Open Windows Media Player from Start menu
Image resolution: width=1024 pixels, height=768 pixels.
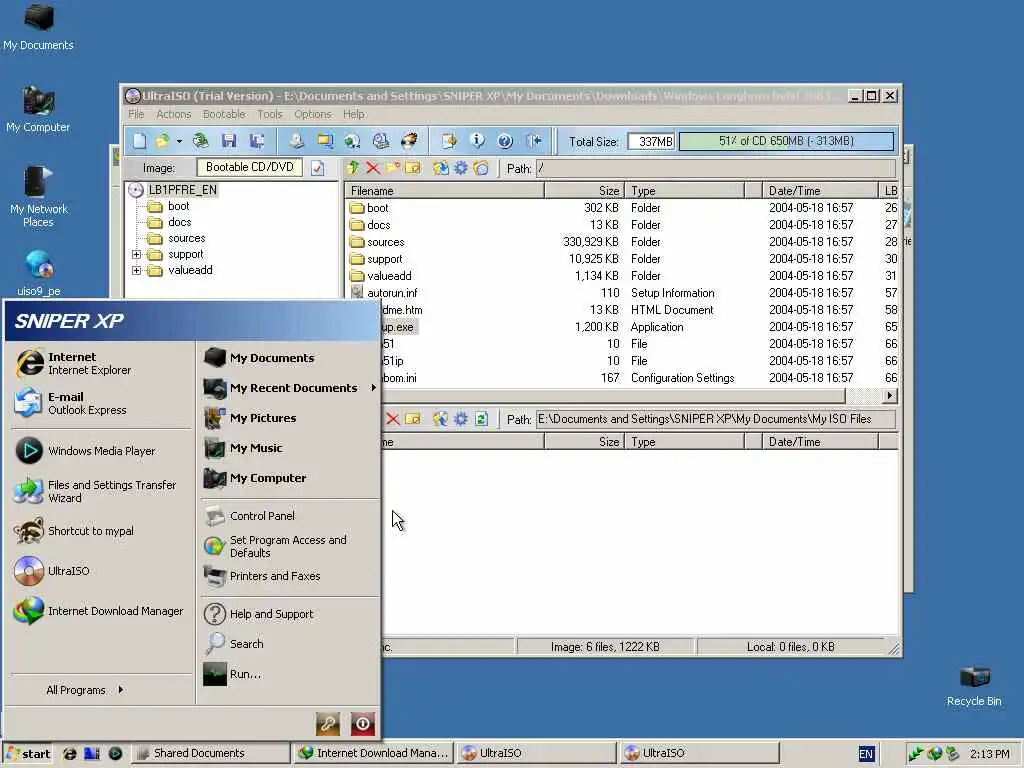pyautogui.click(x=86, y=451)
